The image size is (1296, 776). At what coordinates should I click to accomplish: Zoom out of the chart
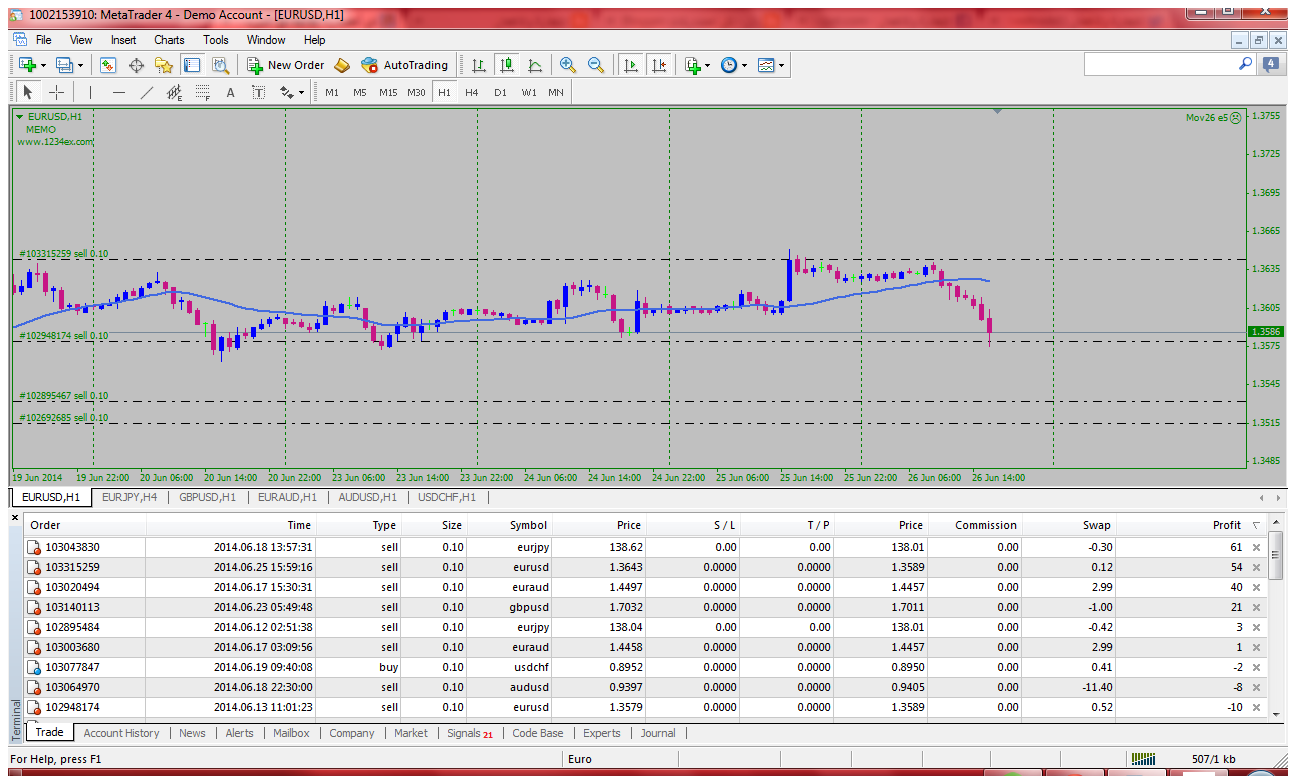tap(596, 65)
